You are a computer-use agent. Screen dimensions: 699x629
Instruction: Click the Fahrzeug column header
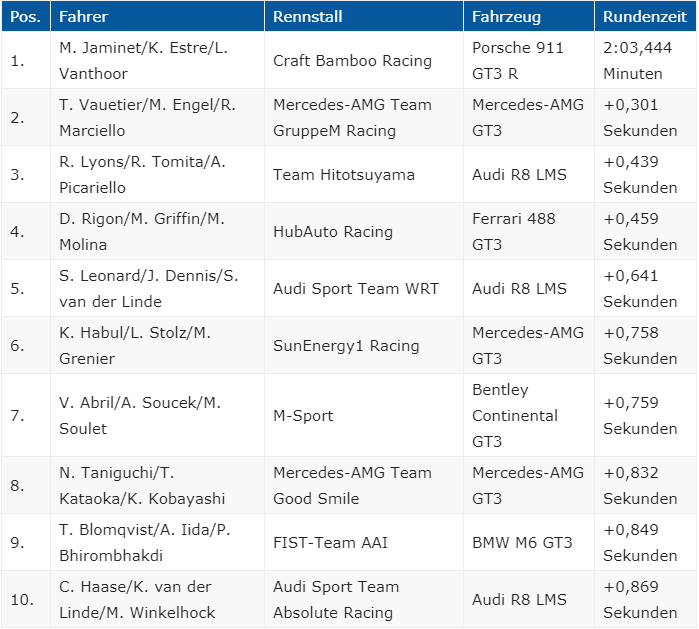point(529,16)
